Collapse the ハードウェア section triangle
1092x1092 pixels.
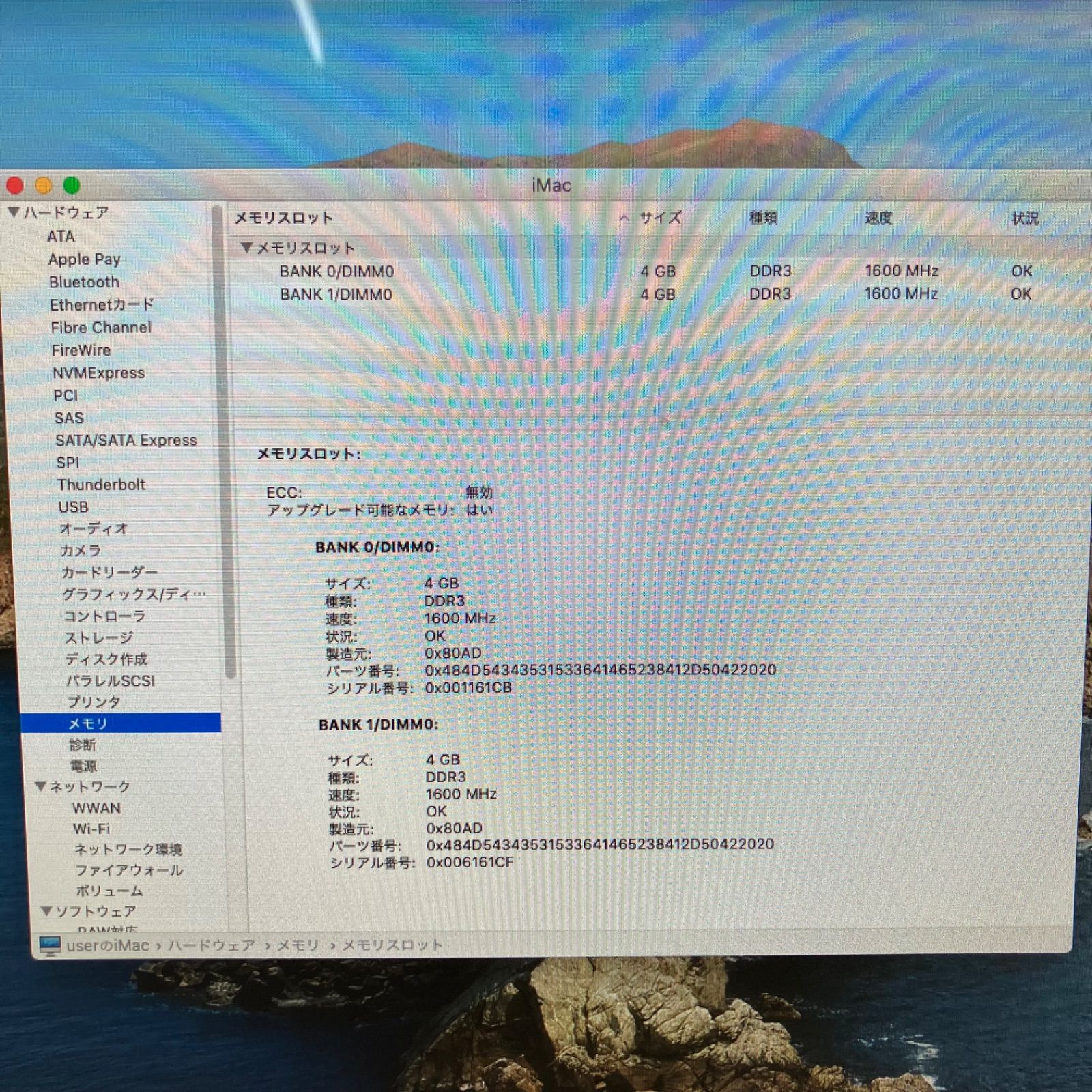pyautogui.click(x=14, y=212)
